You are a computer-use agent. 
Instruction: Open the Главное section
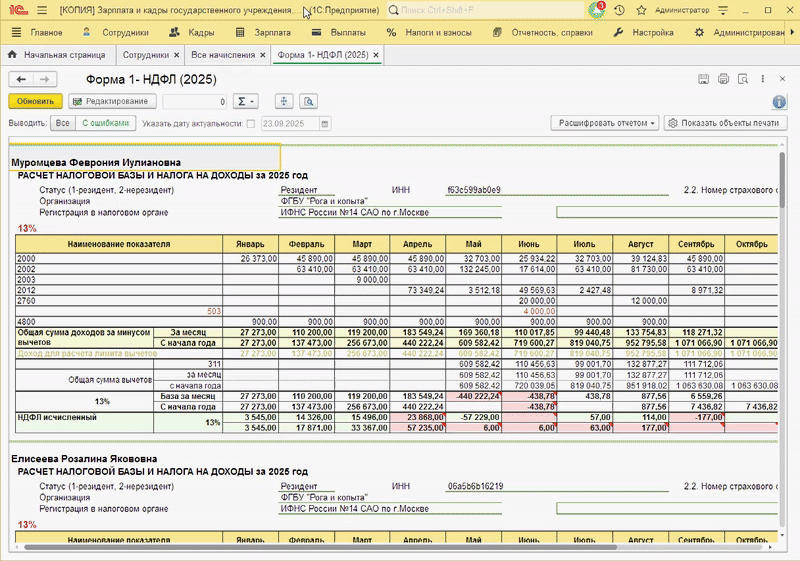46,32
